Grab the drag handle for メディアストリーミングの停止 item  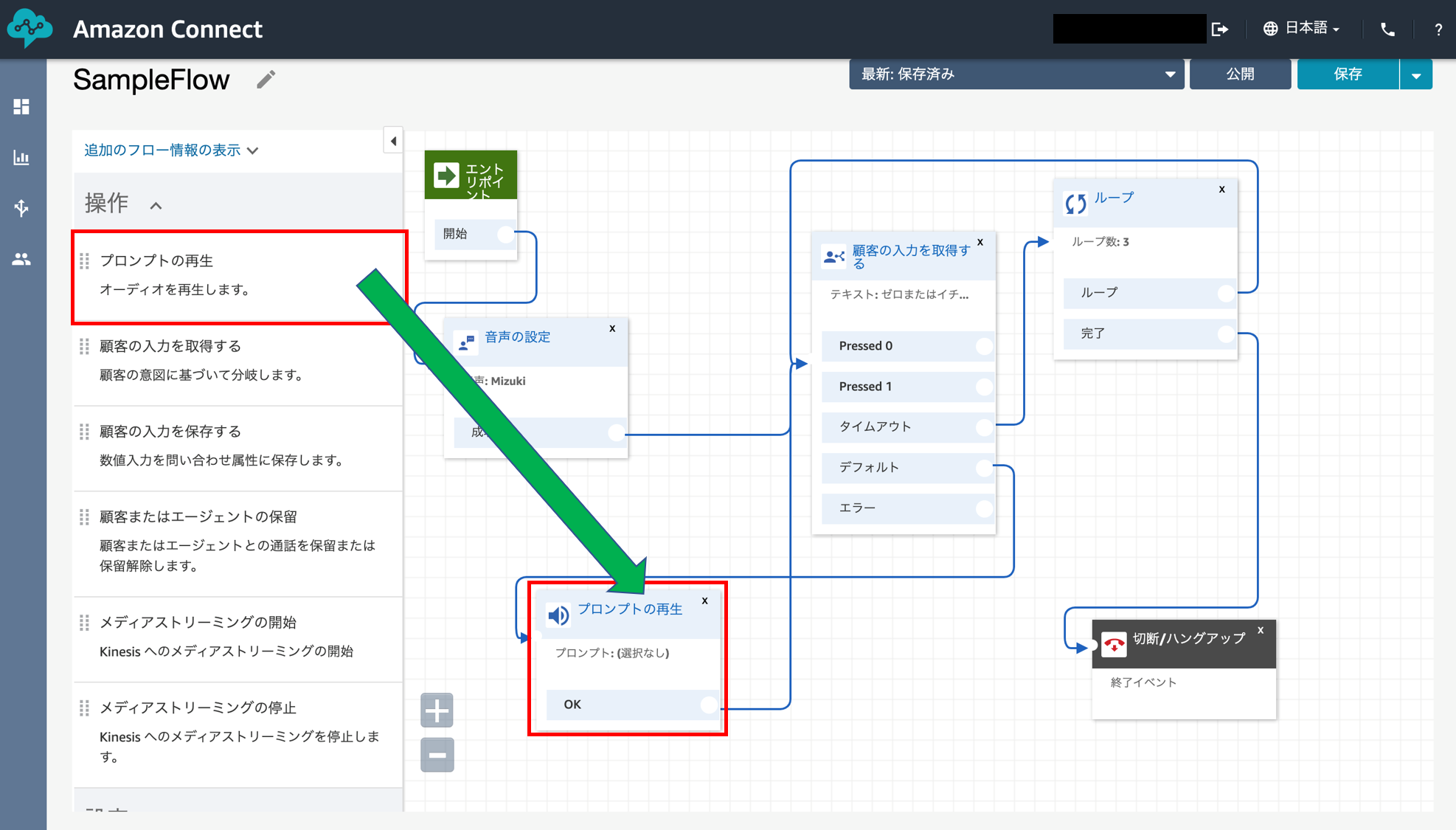[x=85, y=708]
